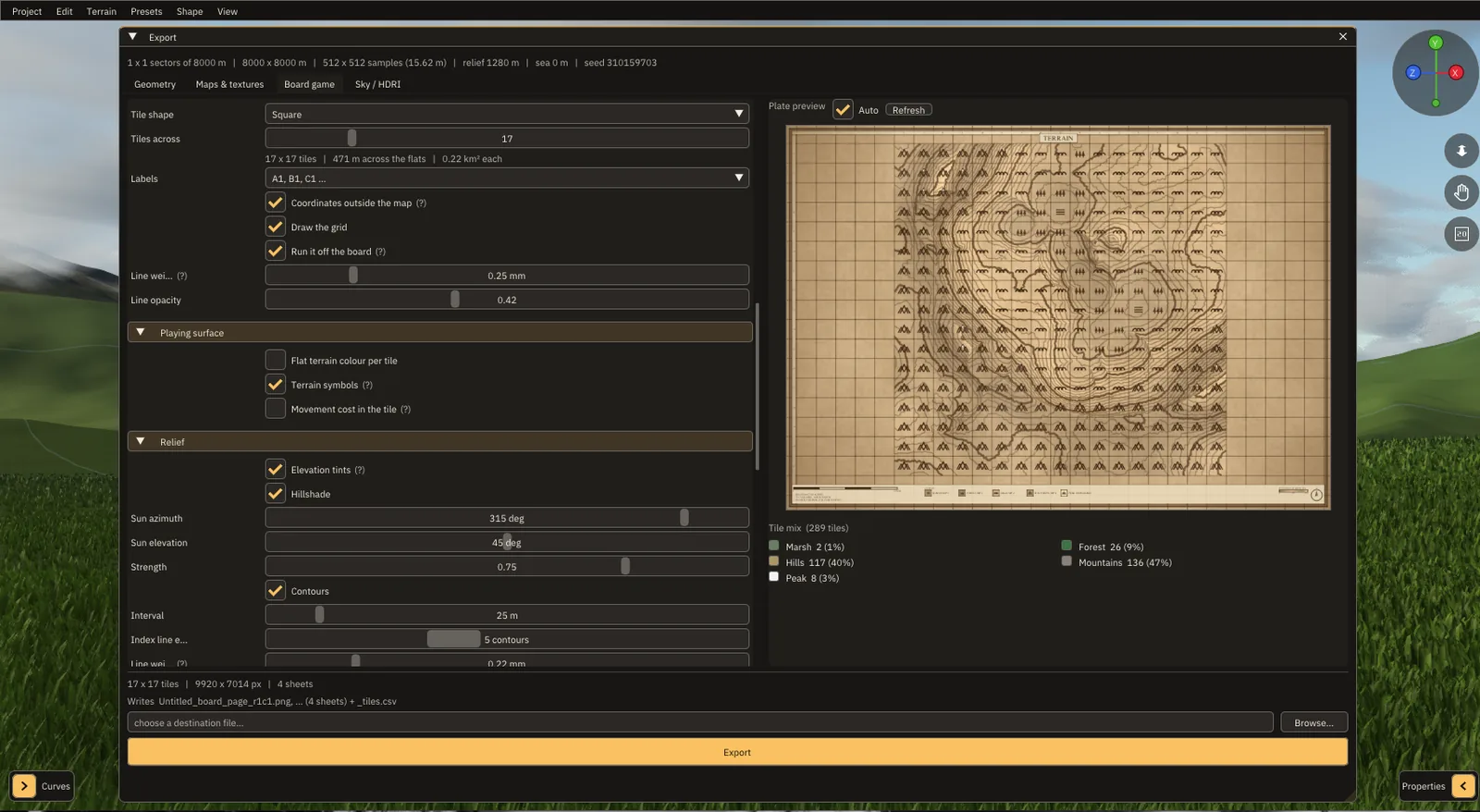Click the blue Z axis gizmo handle
1480x812 pixels.
1412,73
